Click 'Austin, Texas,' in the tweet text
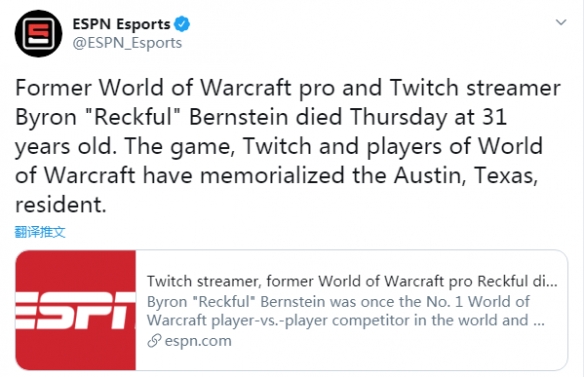This screenshot has height=377, width=584. (466, 175)
